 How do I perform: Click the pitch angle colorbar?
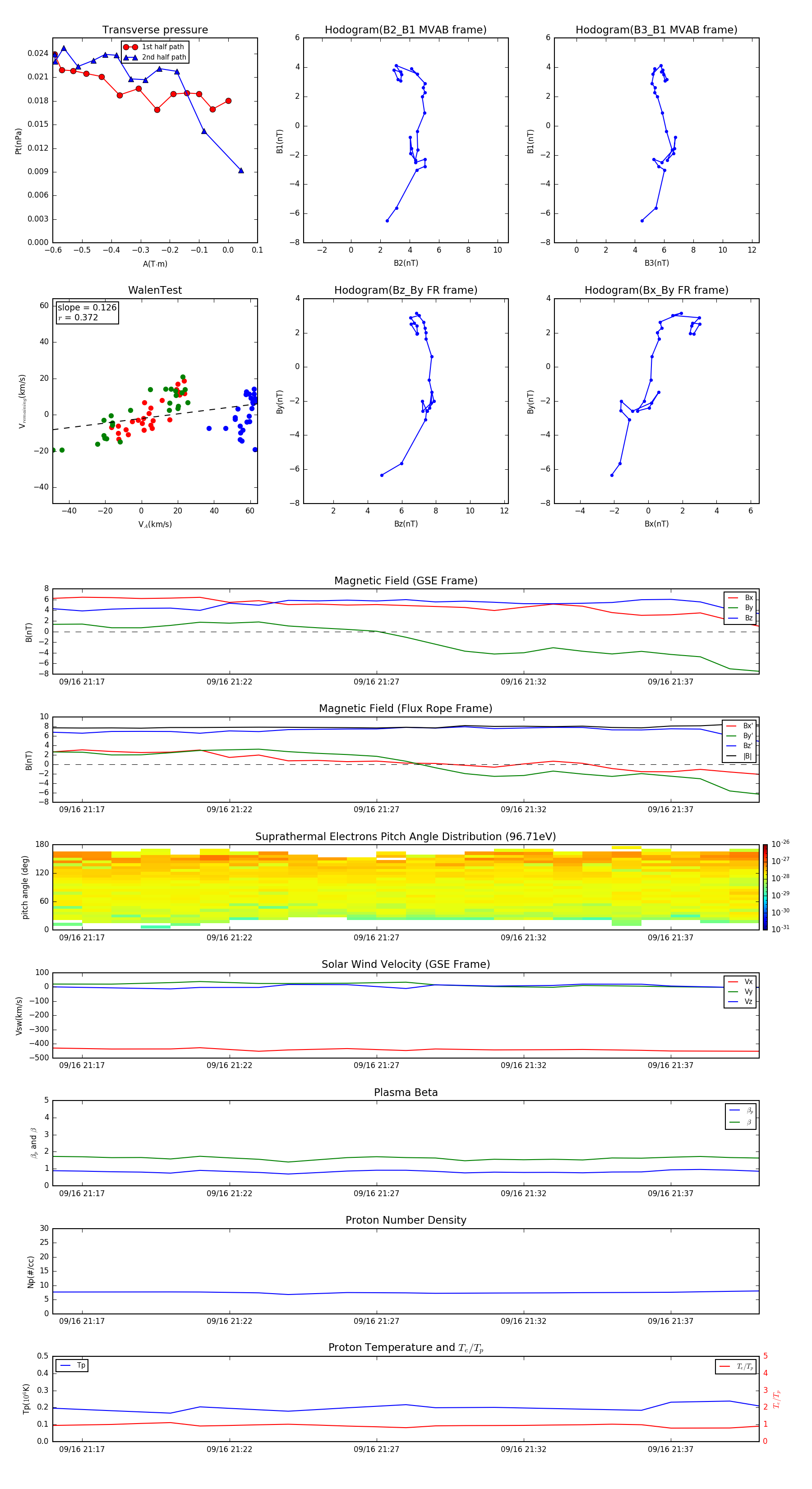pyautogui.click(x=765, y=887)
